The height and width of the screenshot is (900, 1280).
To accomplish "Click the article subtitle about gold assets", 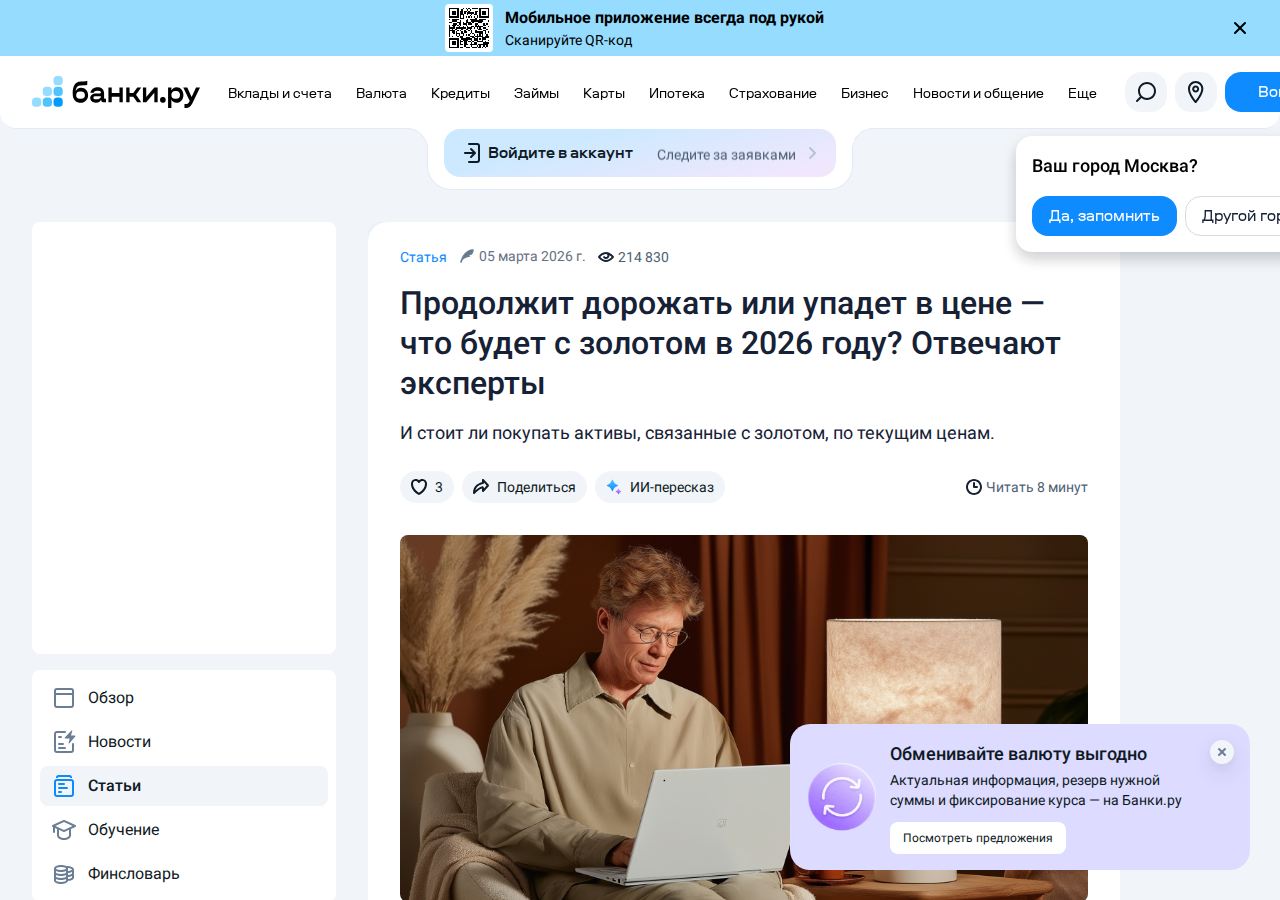I will pos(697,434).
